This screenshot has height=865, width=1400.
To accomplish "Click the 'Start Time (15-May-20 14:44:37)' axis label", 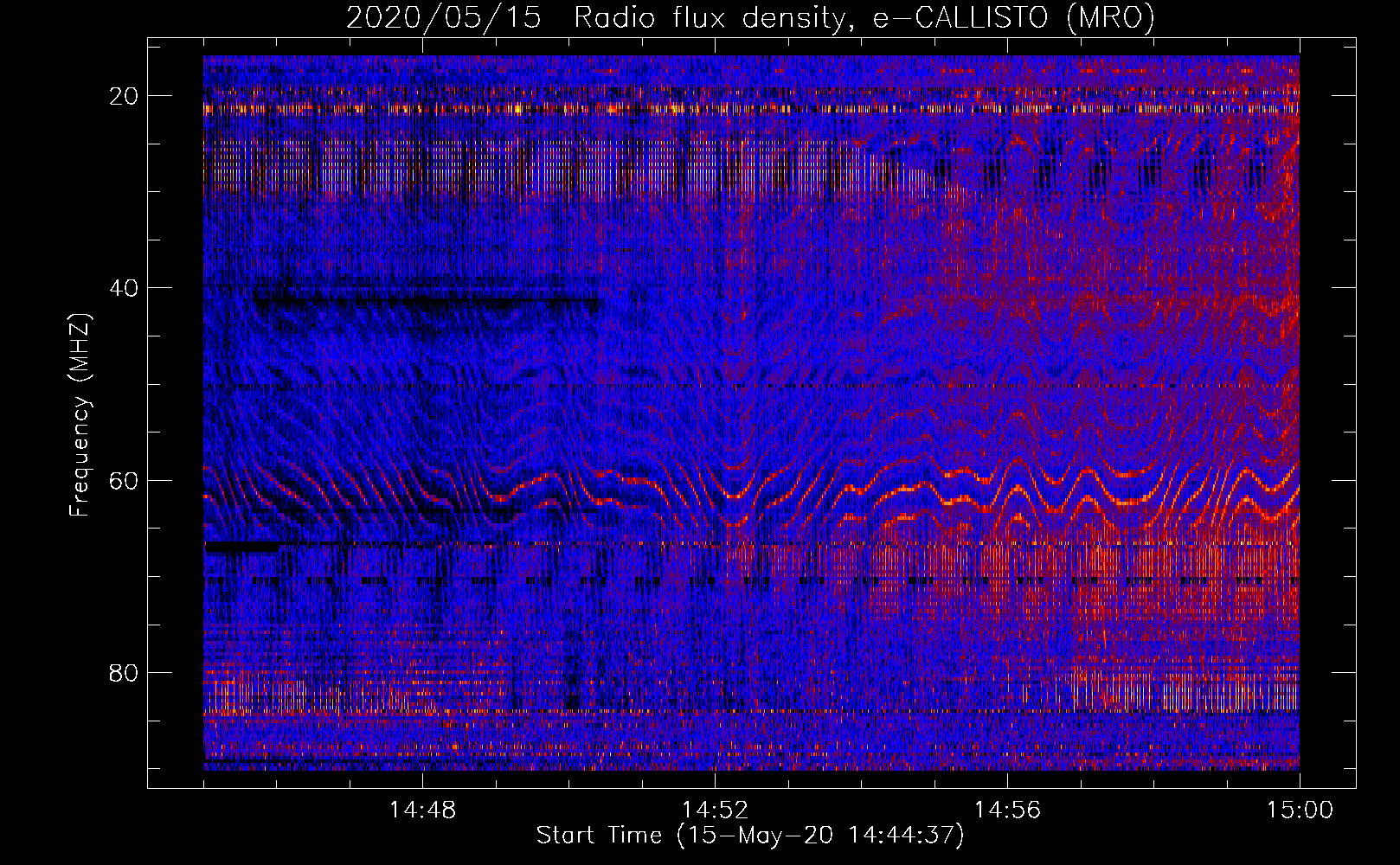I will (x=750, y=836).
